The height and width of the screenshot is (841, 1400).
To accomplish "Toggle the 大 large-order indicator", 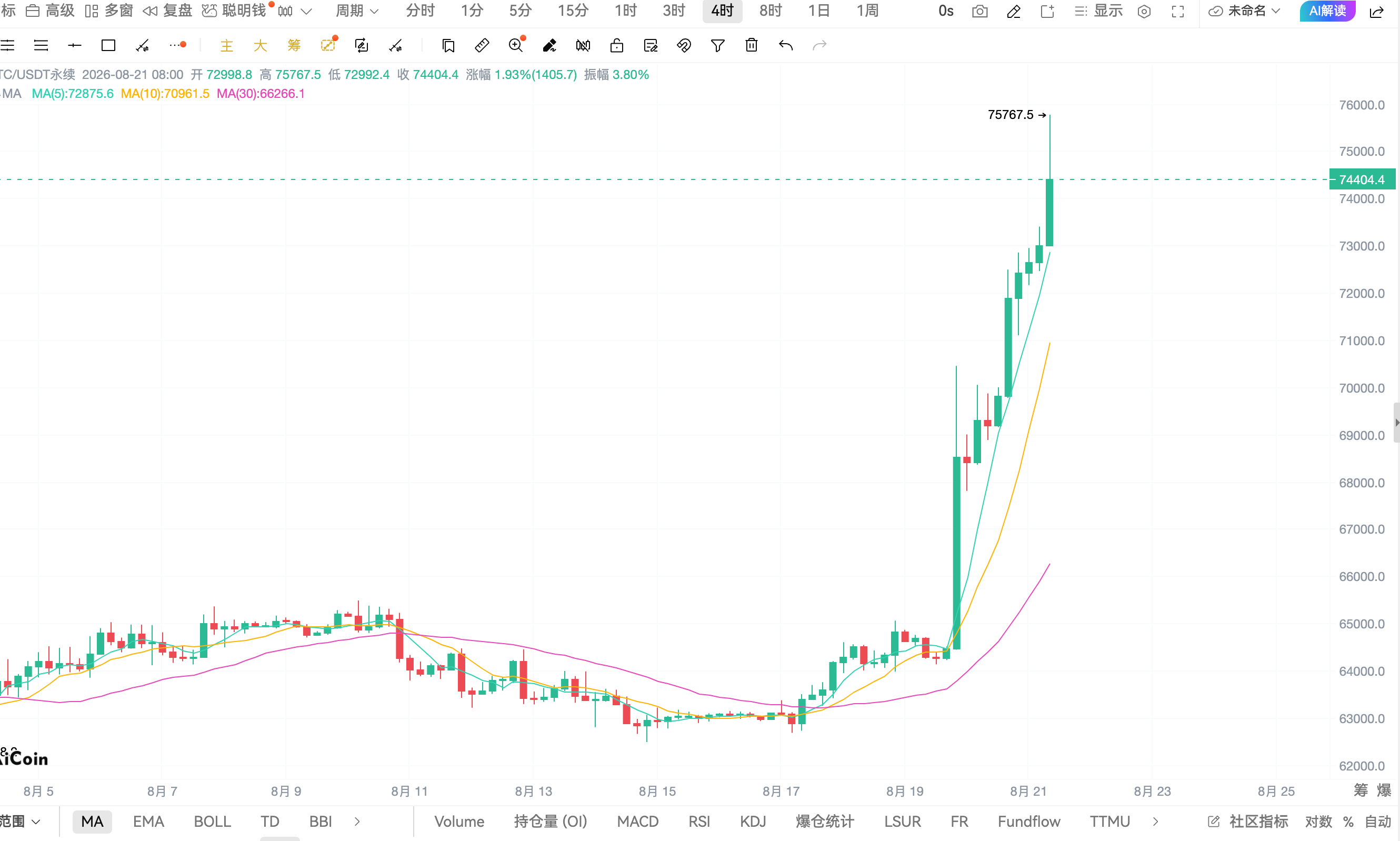I will tap(260, 45).
